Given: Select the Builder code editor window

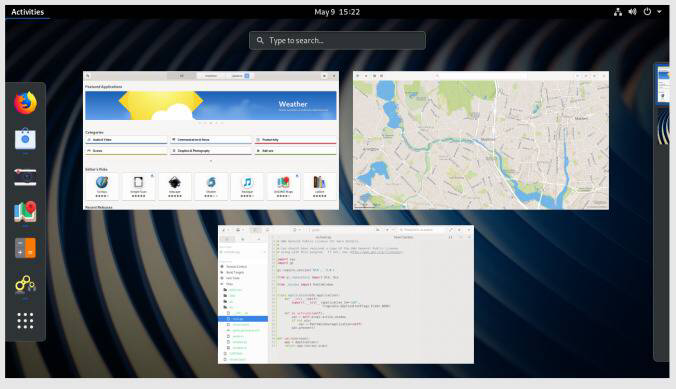Looking at the screenshot, I should click(x=346, y=295).
